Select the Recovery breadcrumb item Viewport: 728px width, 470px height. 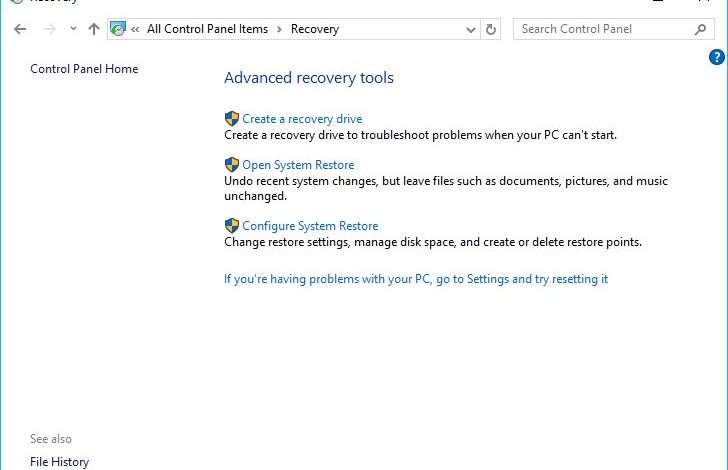coord(315,29)
